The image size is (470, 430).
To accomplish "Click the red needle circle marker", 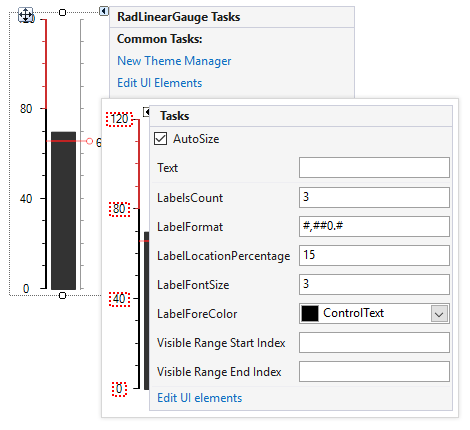I will 89,141.
